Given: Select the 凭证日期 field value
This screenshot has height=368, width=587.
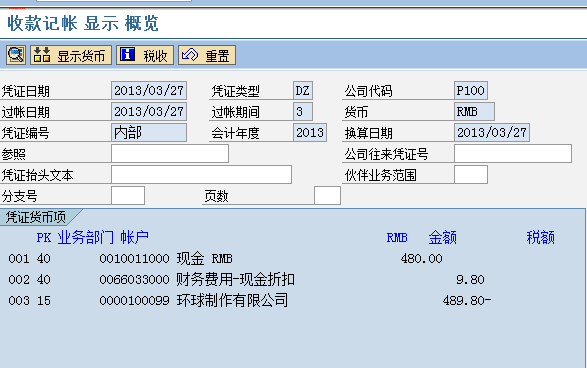Looking at the screenshot, I should (x=149, y=91).
